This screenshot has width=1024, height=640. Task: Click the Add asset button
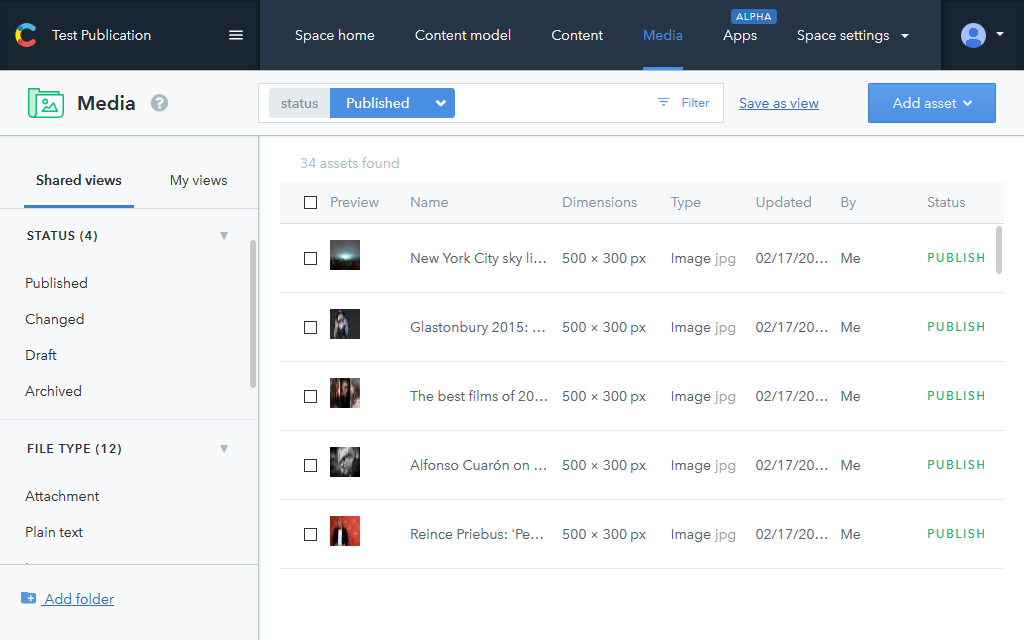point(931,103)
